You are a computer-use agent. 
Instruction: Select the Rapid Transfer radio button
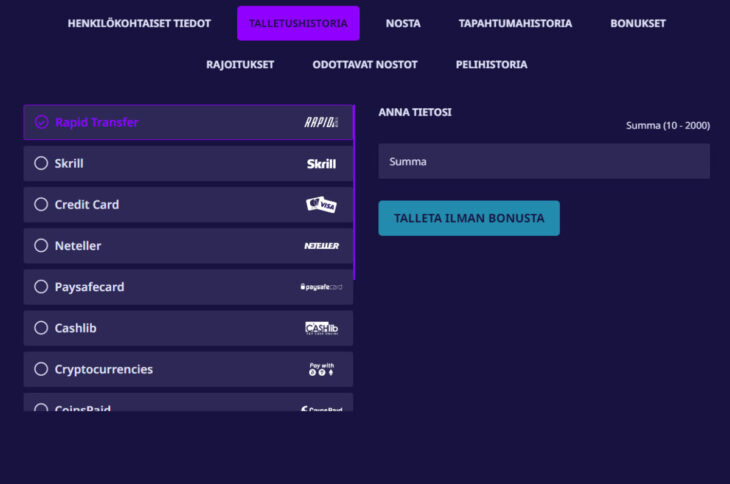41,122
